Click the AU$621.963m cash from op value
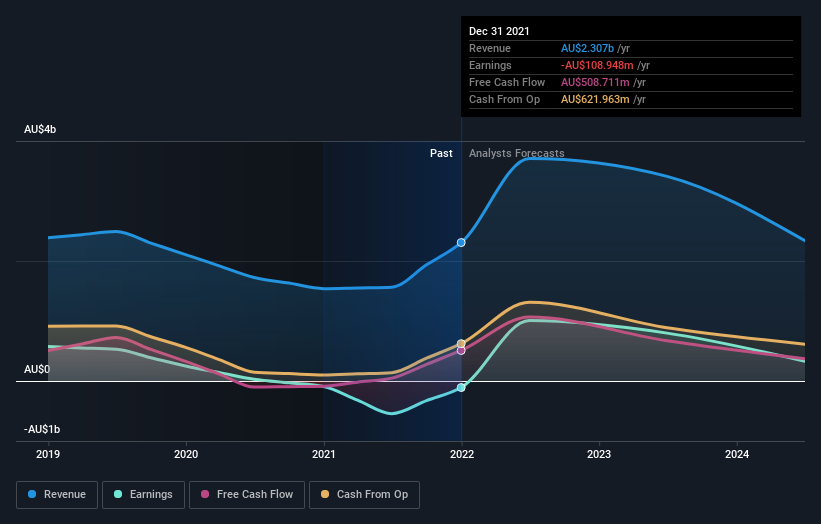Image resolution: width=821 pixels, height=524 pixels. pyautogui.click(x=595, y=99)
